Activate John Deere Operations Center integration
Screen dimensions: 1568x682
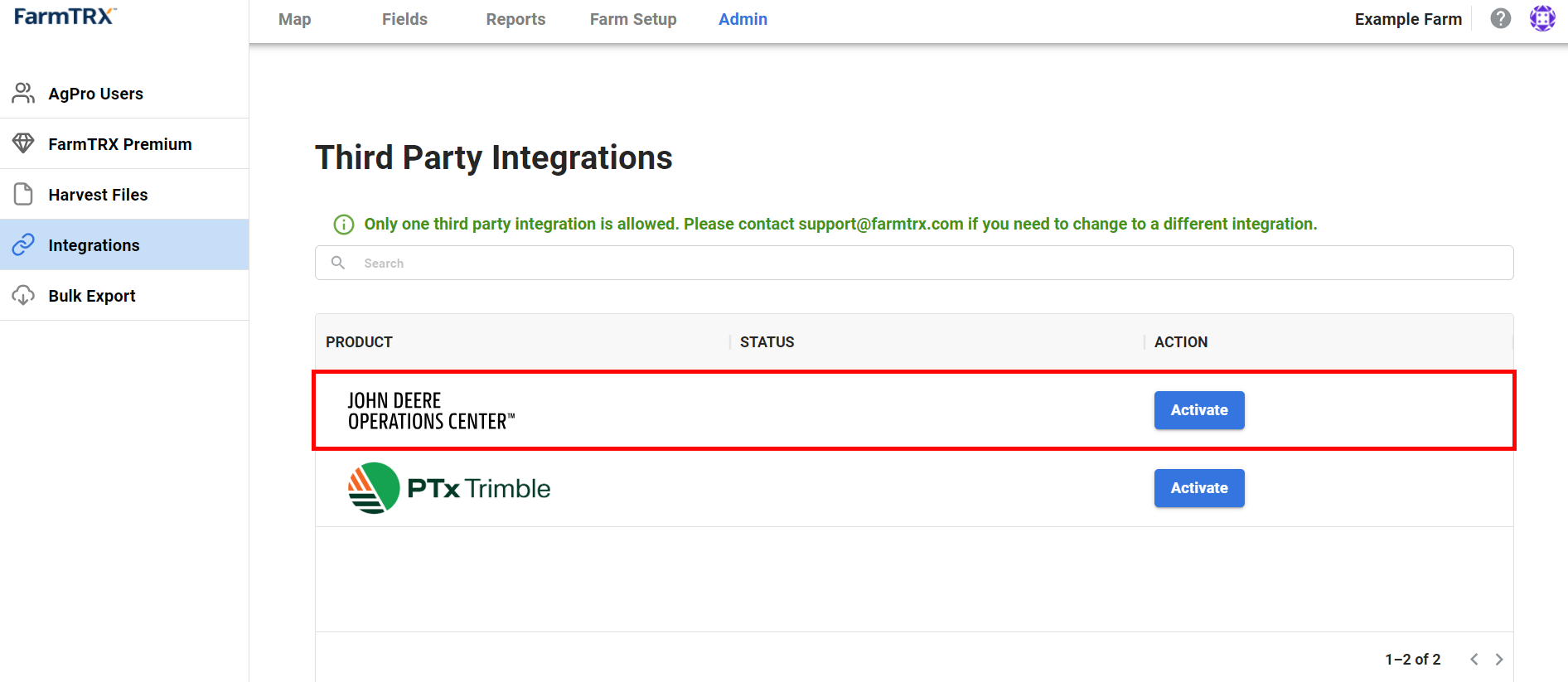[x=1199, y=410]
